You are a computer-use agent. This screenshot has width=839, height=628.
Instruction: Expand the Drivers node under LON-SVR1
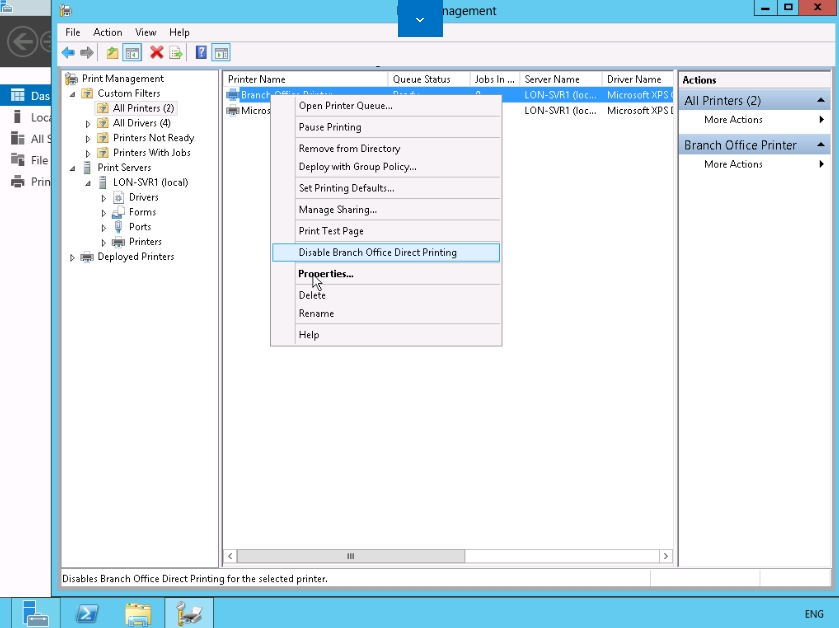pyautogui.click(x=104, y=198)
